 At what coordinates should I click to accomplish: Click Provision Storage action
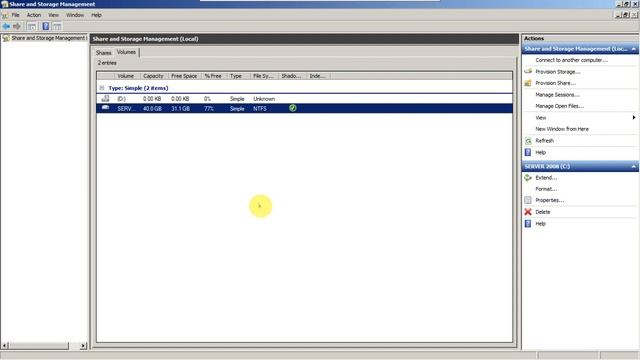click(558, 71)
